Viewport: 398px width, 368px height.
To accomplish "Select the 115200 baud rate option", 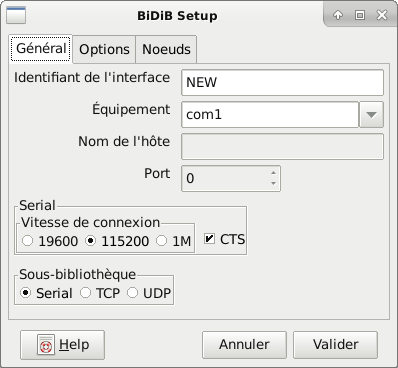I will [x=90, y=241].
